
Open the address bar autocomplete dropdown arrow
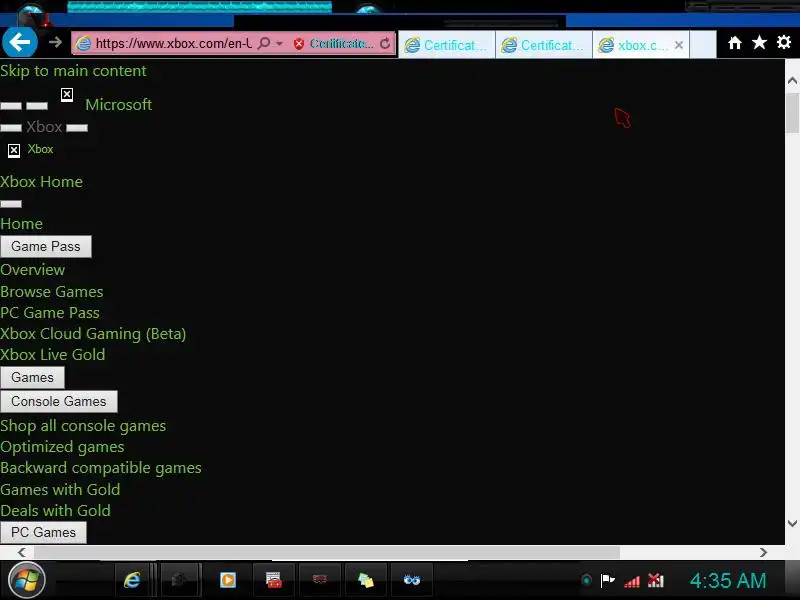coord(280,44)
